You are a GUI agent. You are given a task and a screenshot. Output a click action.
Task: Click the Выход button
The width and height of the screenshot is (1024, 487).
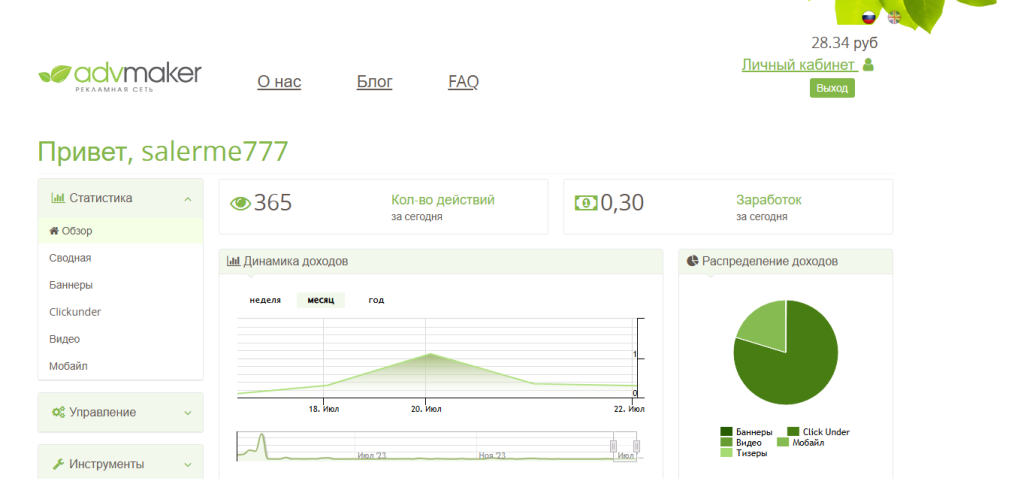point(832,88)
